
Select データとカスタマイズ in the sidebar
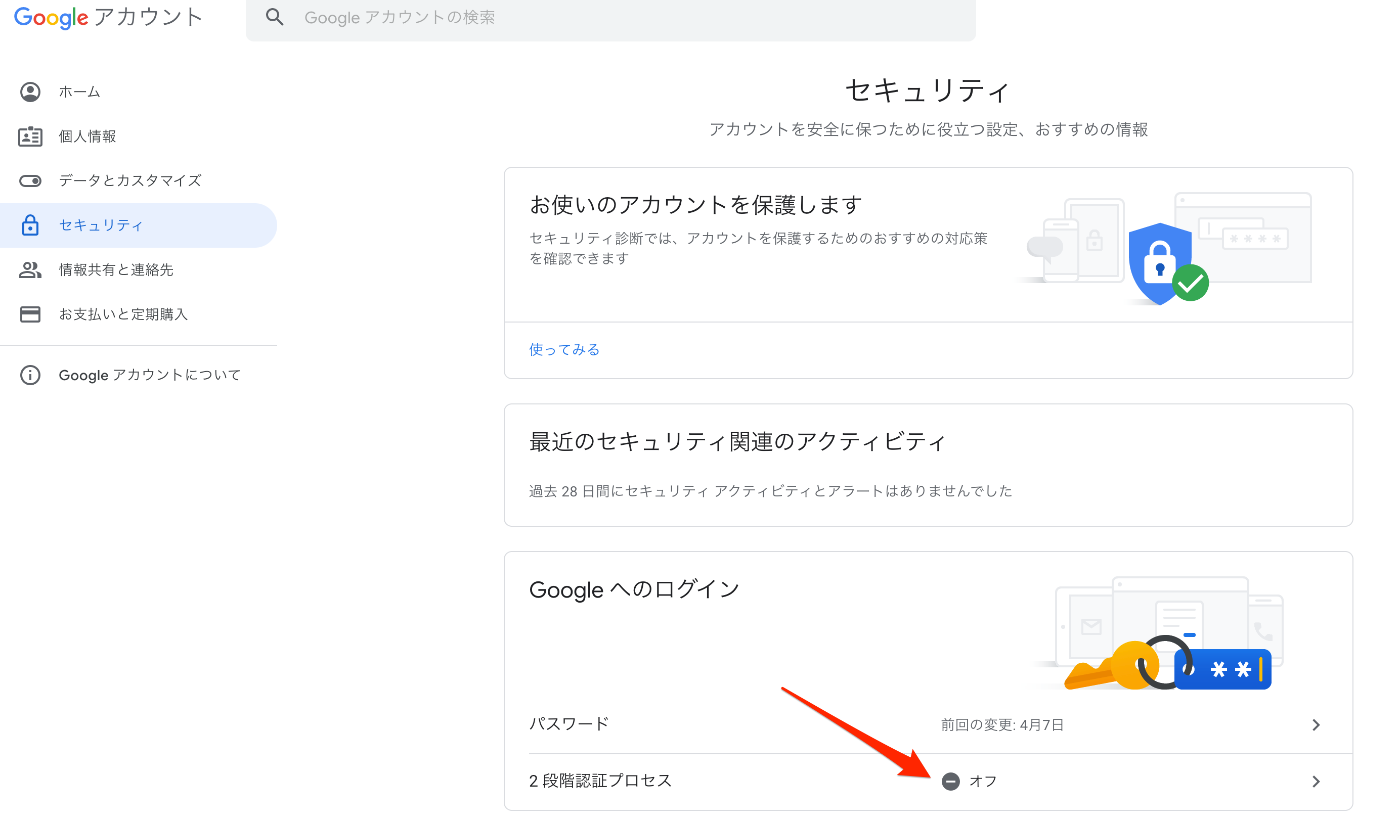point(138,181)
